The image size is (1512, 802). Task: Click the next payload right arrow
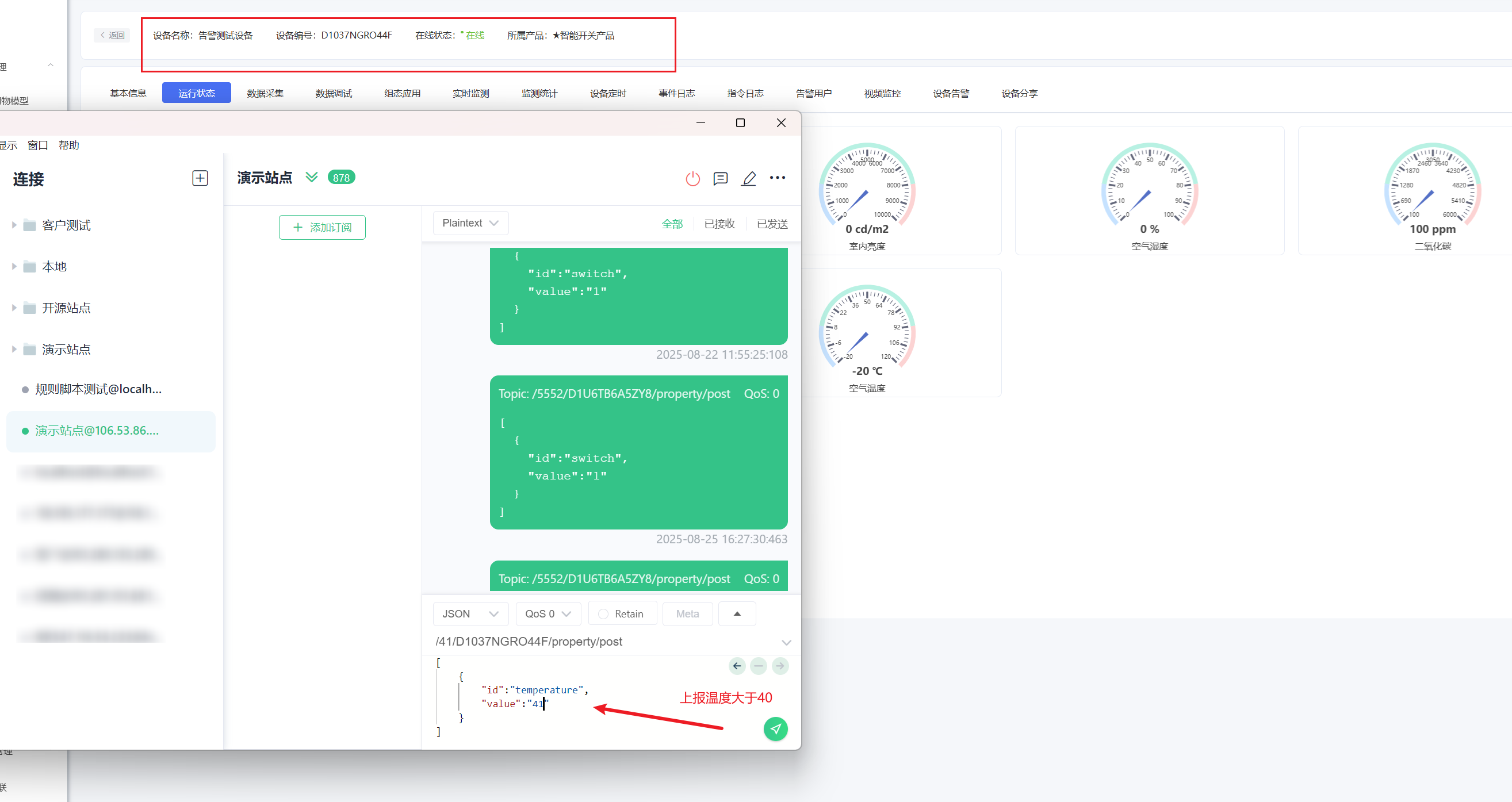click(780, 666)
